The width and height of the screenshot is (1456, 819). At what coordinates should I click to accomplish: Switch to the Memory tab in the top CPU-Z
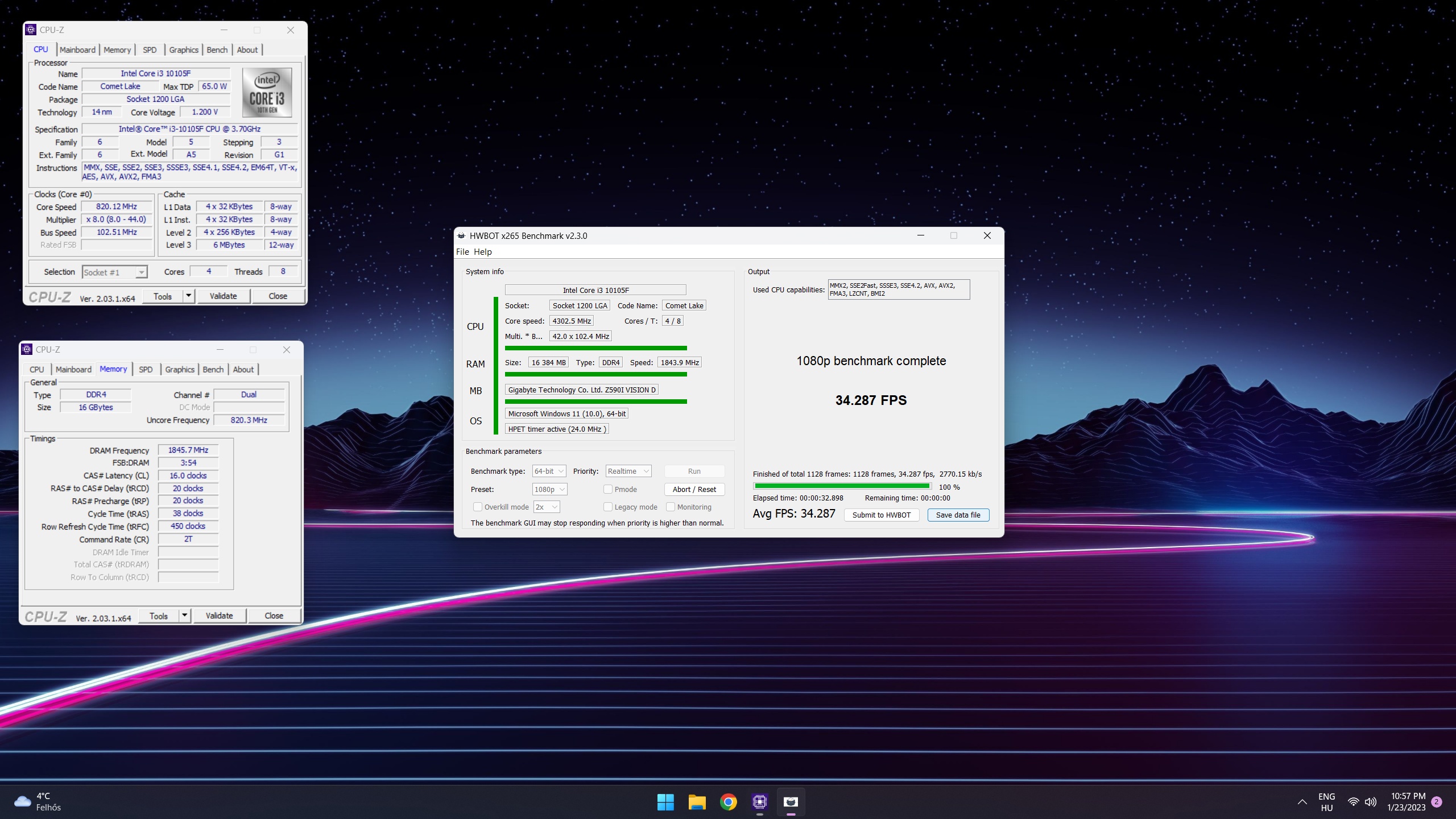tap(117, 50)
